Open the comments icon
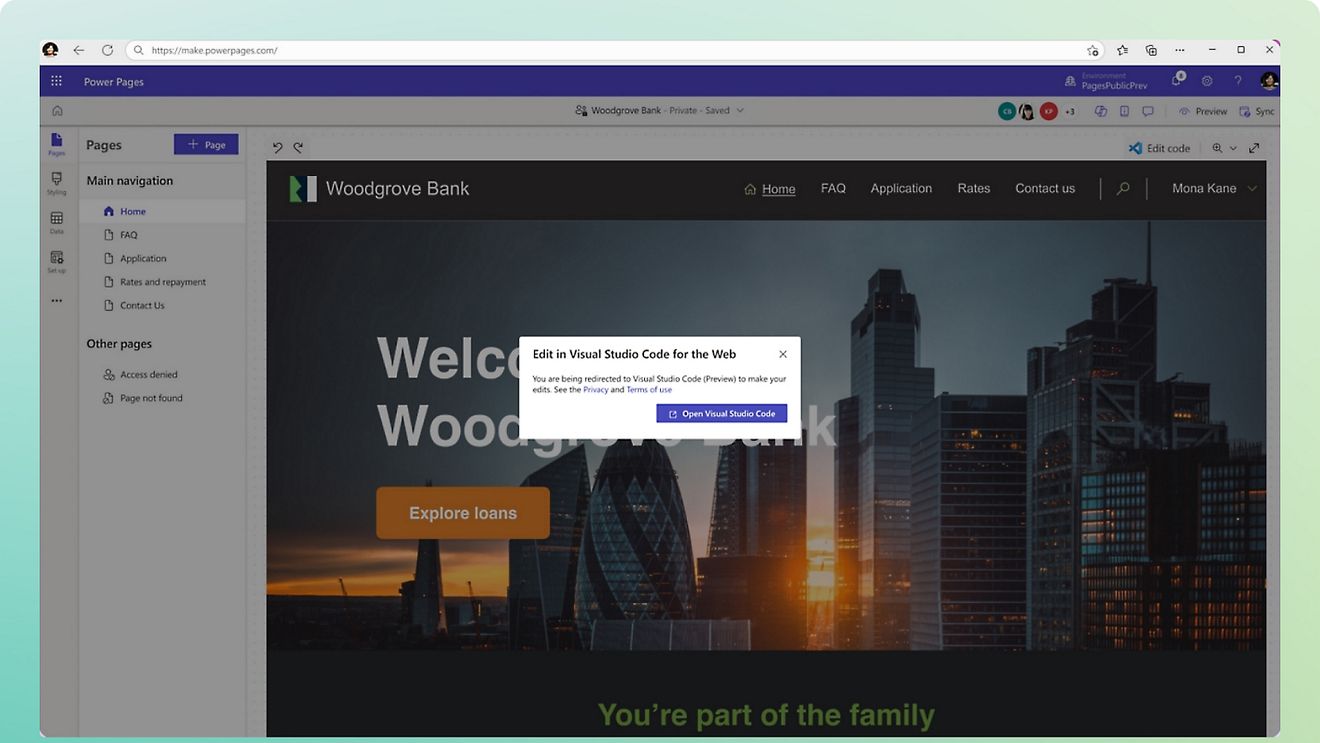This screenshot has height=743, width=1320. [1148, 111]
